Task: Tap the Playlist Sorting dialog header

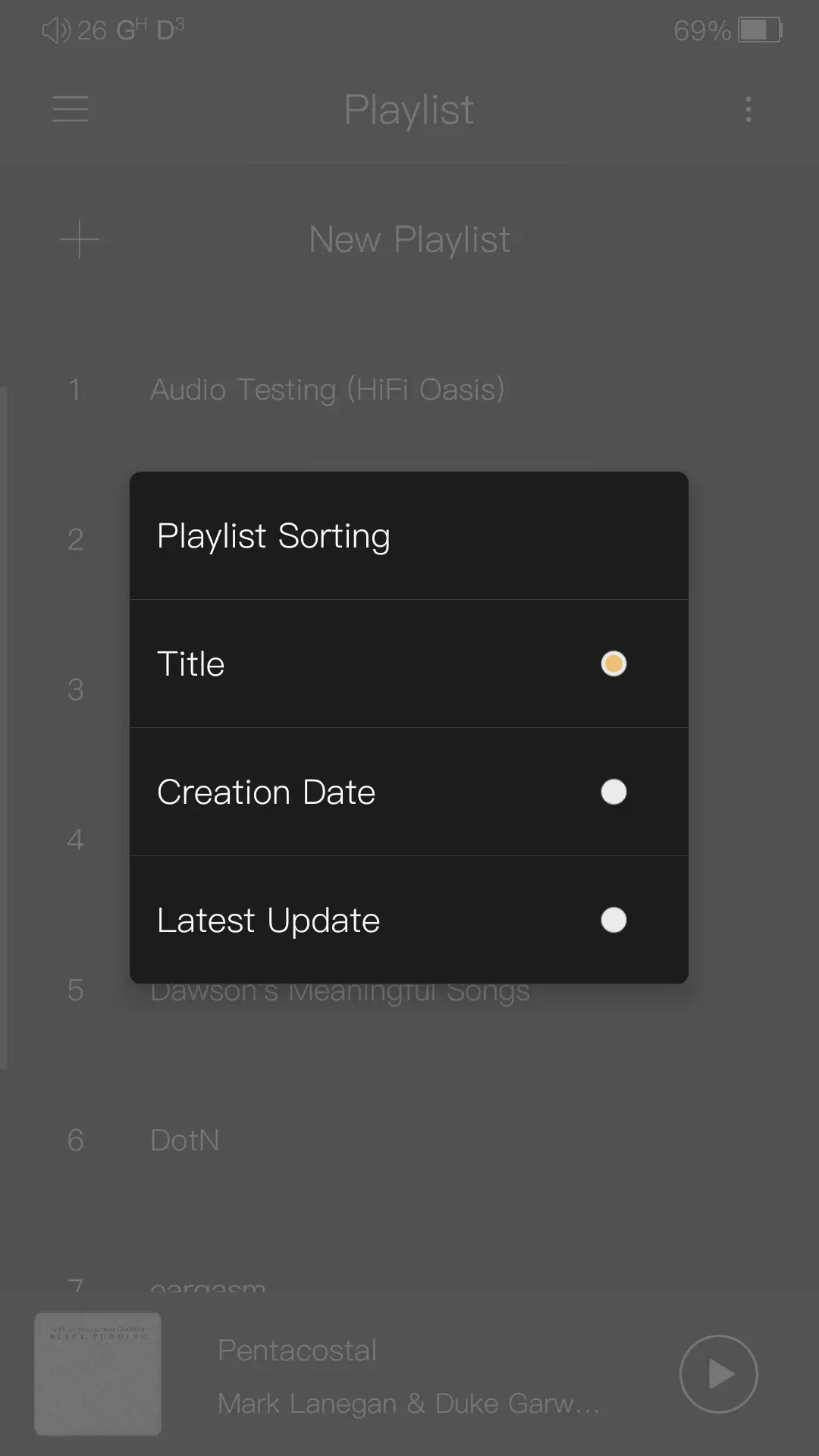Action: coord(274,536)
